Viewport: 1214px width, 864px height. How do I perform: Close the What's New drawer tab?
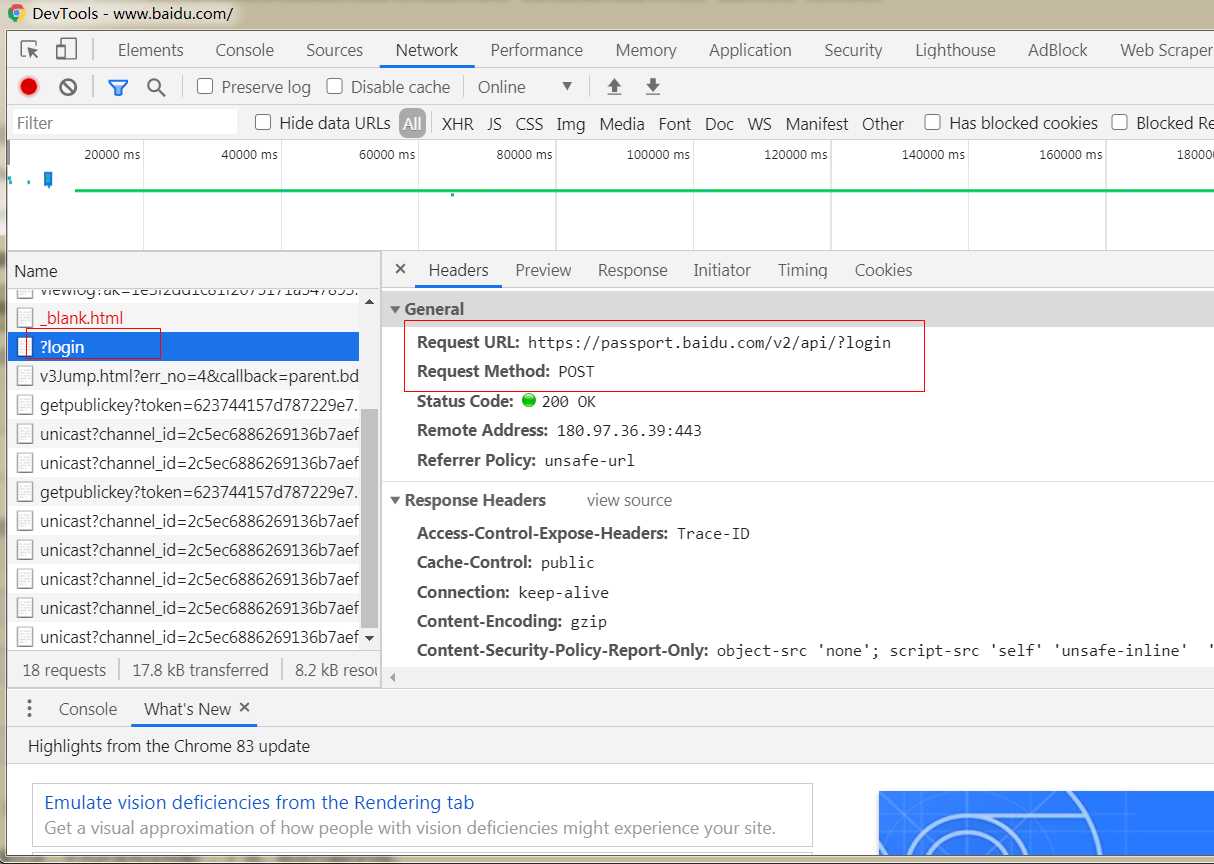[x=245, y=708]
